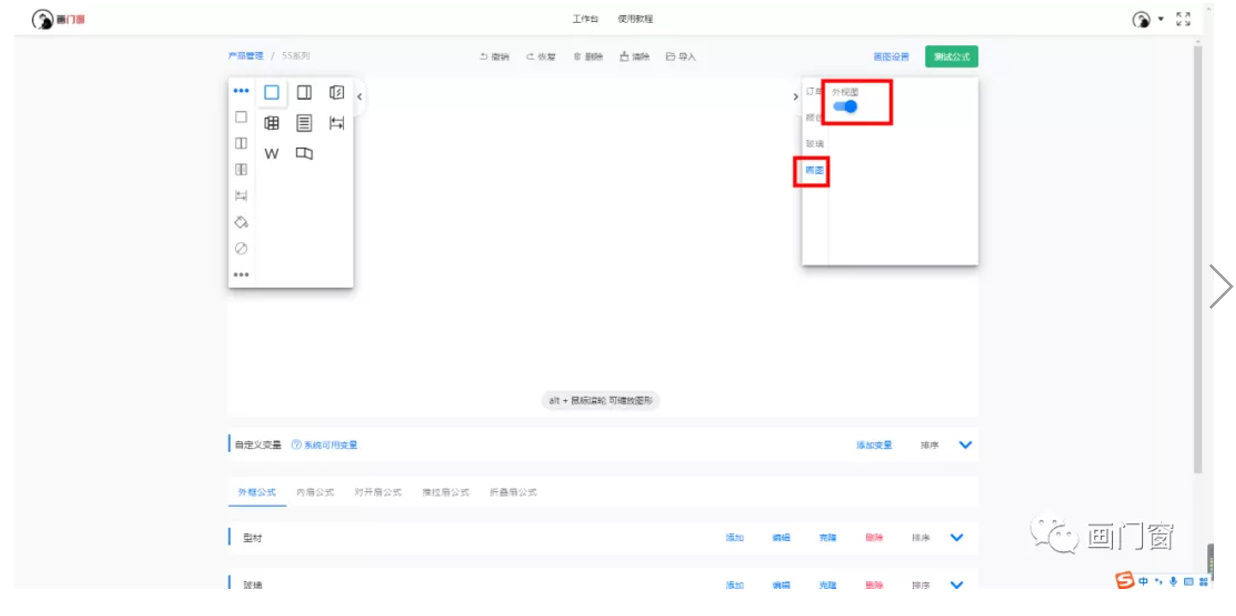
Task: Enter fullscreen using the top-right expand icon
Action: [1183, 19]
